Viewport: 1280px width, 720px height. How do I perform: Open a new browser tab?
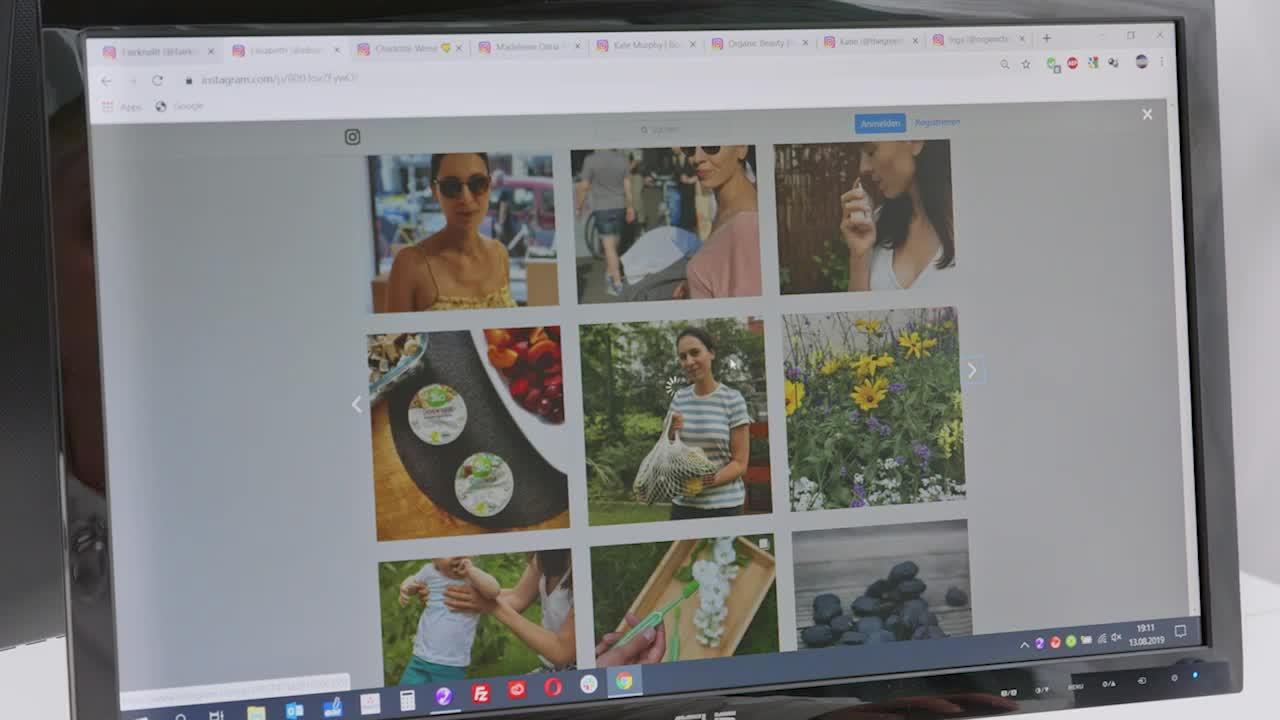(1046, 38)
